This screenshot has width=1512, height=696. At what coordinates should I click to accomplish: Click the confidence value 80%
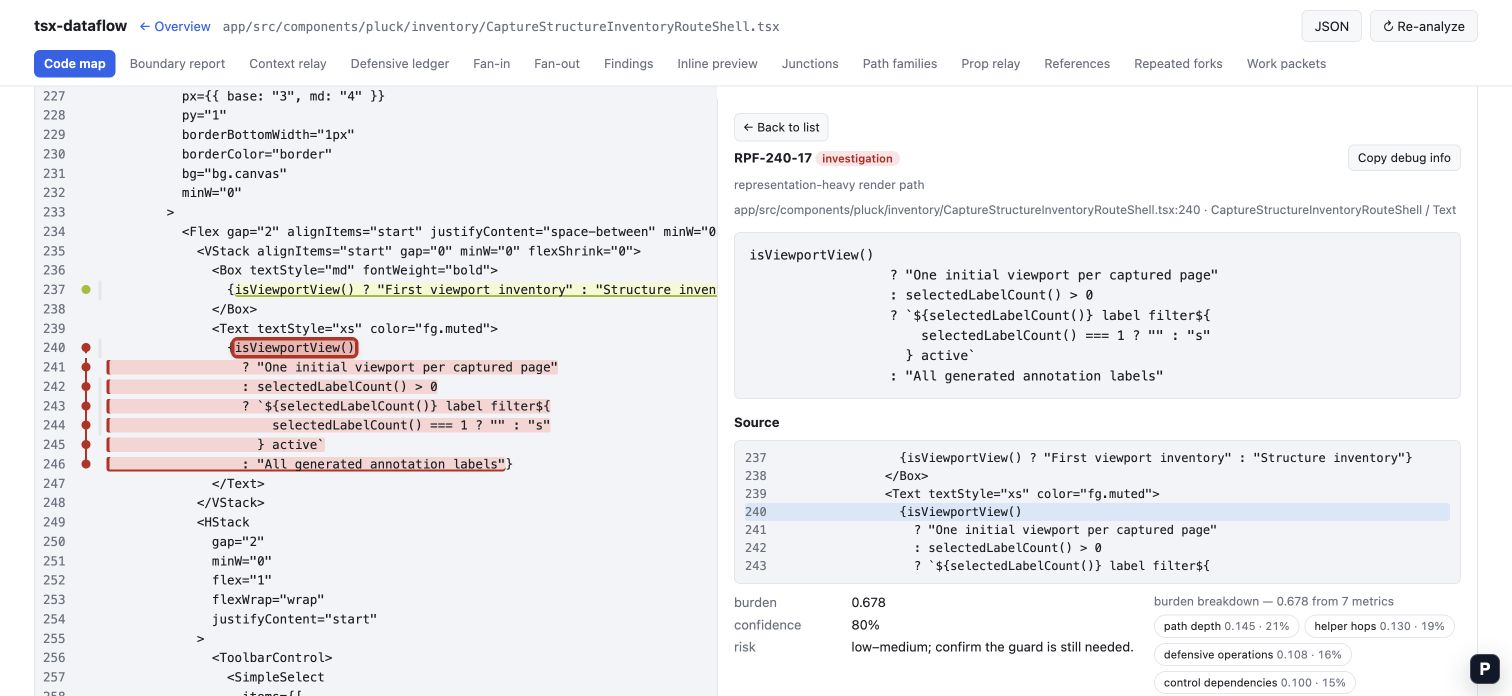pos(865,625)
